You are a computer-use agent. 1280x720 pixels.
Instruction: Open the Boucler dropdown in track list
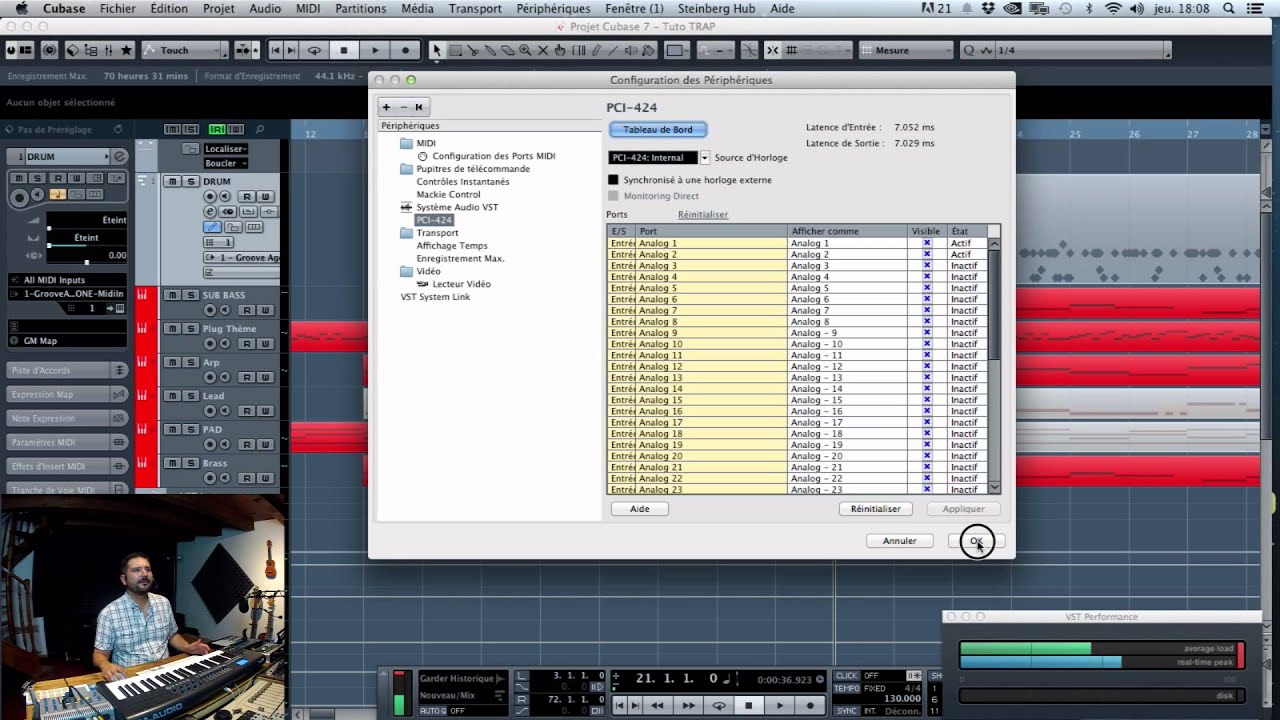pos(225,163)
